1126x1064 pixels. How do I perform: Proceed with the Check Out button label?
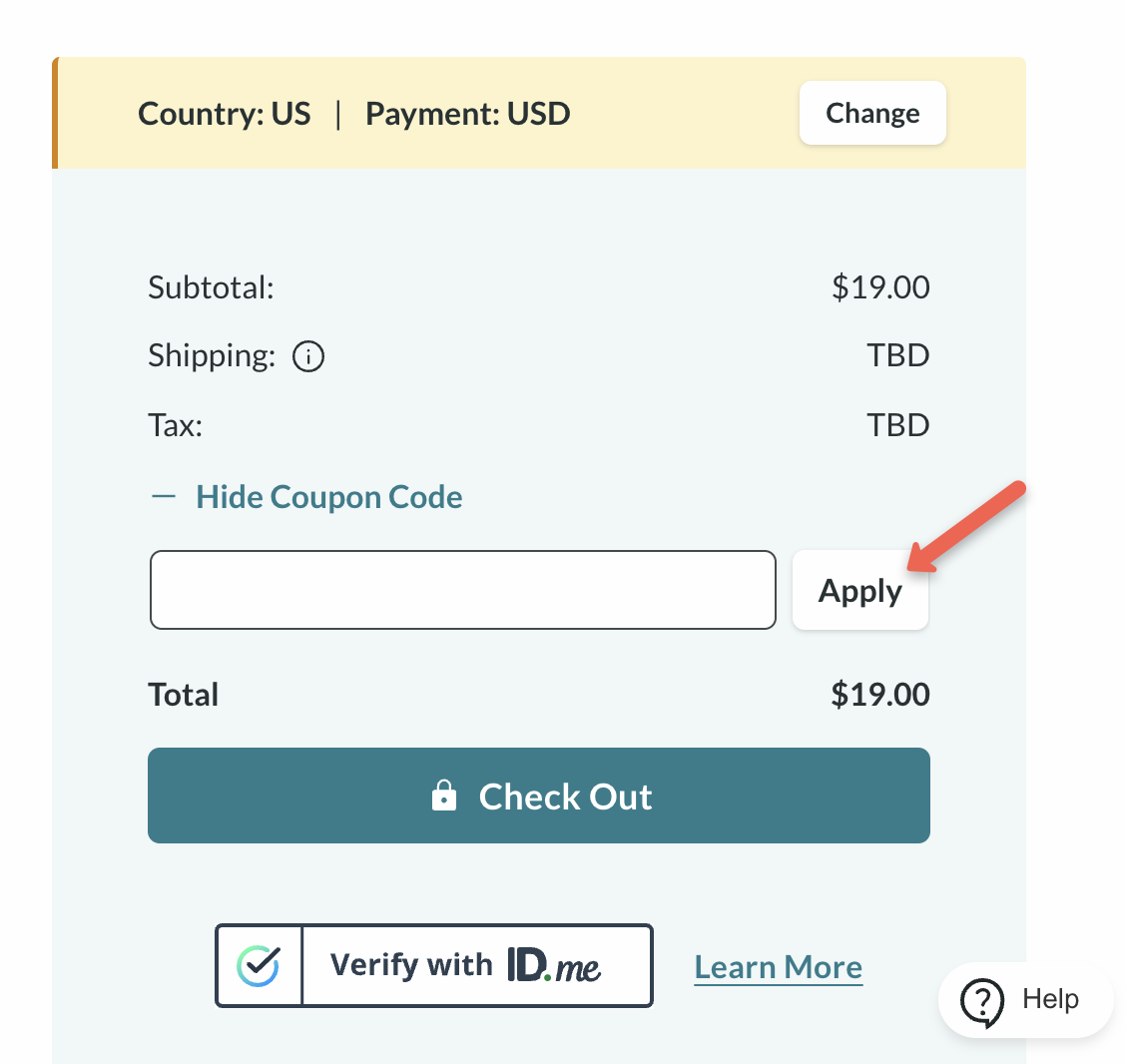565,797
